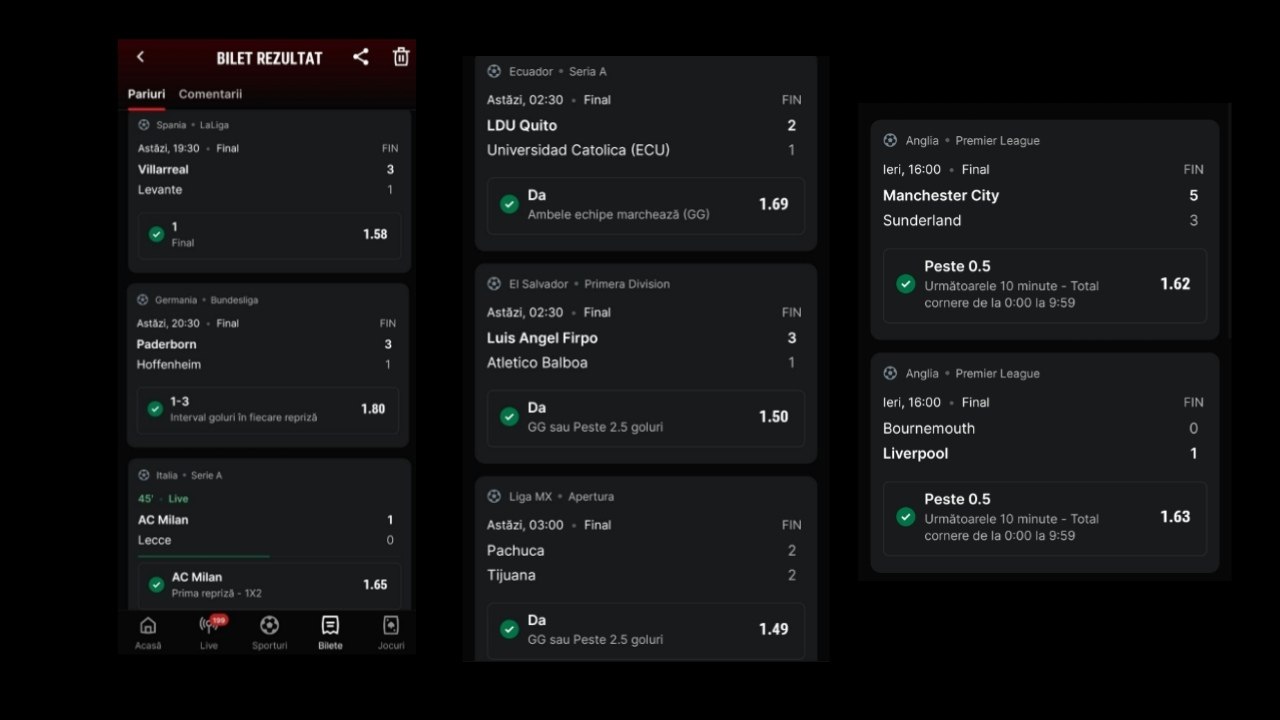Screen dimensions: 1280x720
Task: Select the Lecce team name
Action: click(x=154, y=540)
